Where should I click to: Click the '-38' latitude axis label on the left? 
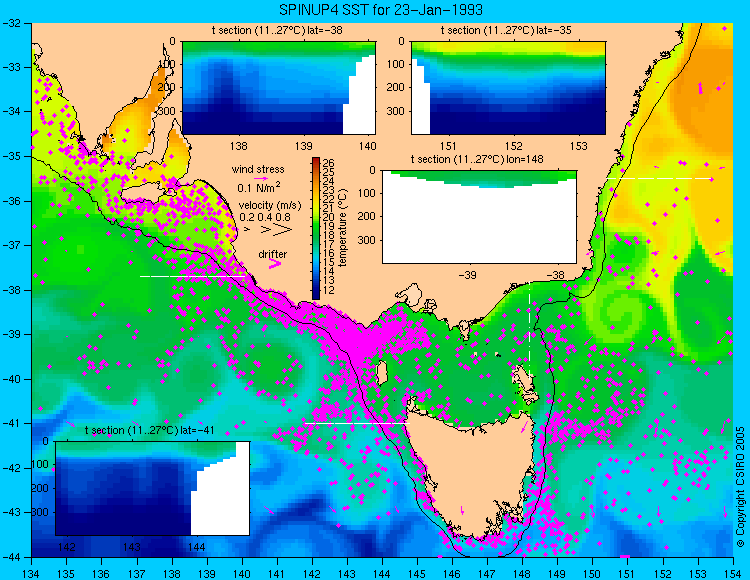click(x=11, y=290)
